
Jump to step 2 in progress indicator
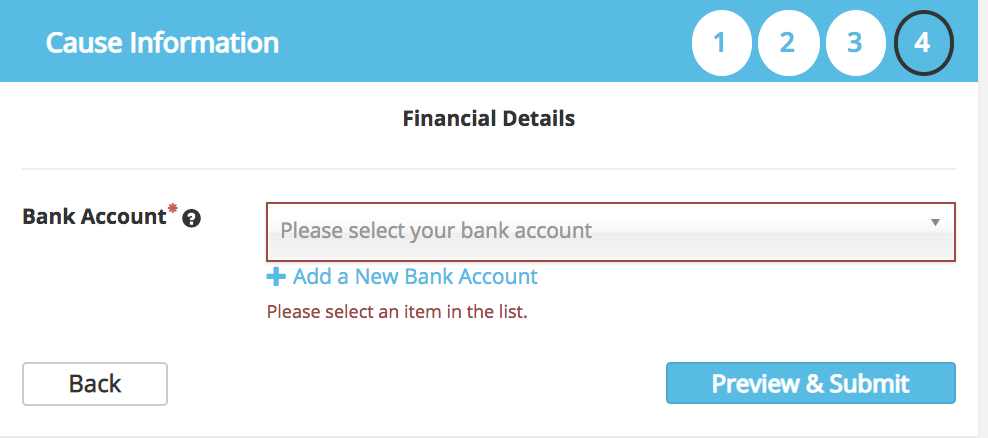(787, 43)
